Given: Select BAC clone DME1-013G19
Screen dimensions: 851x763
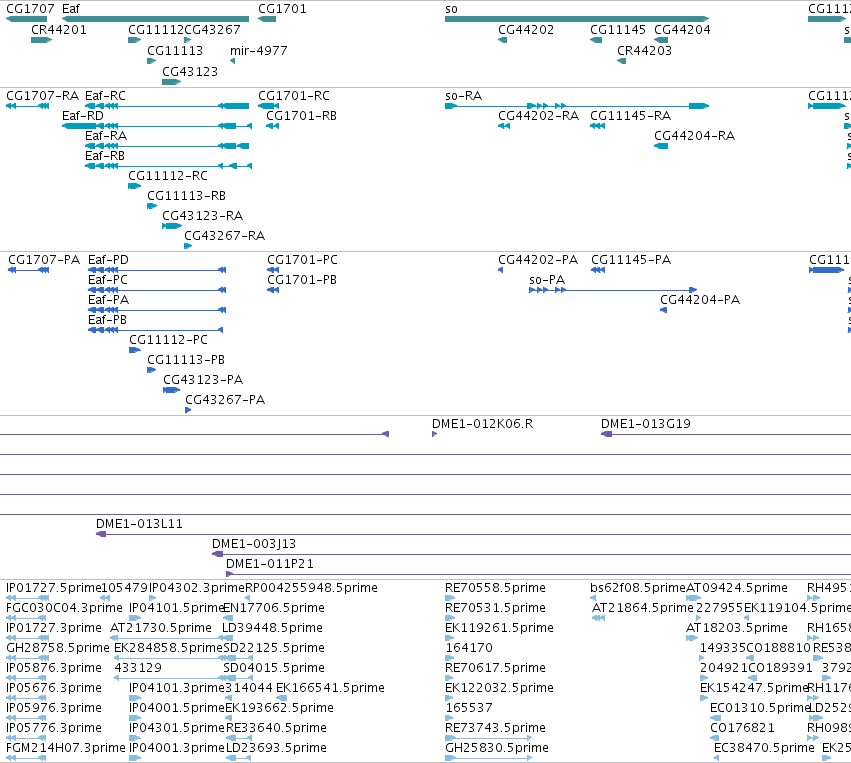Looking at the screenshot, I should (x=646, y=424).
